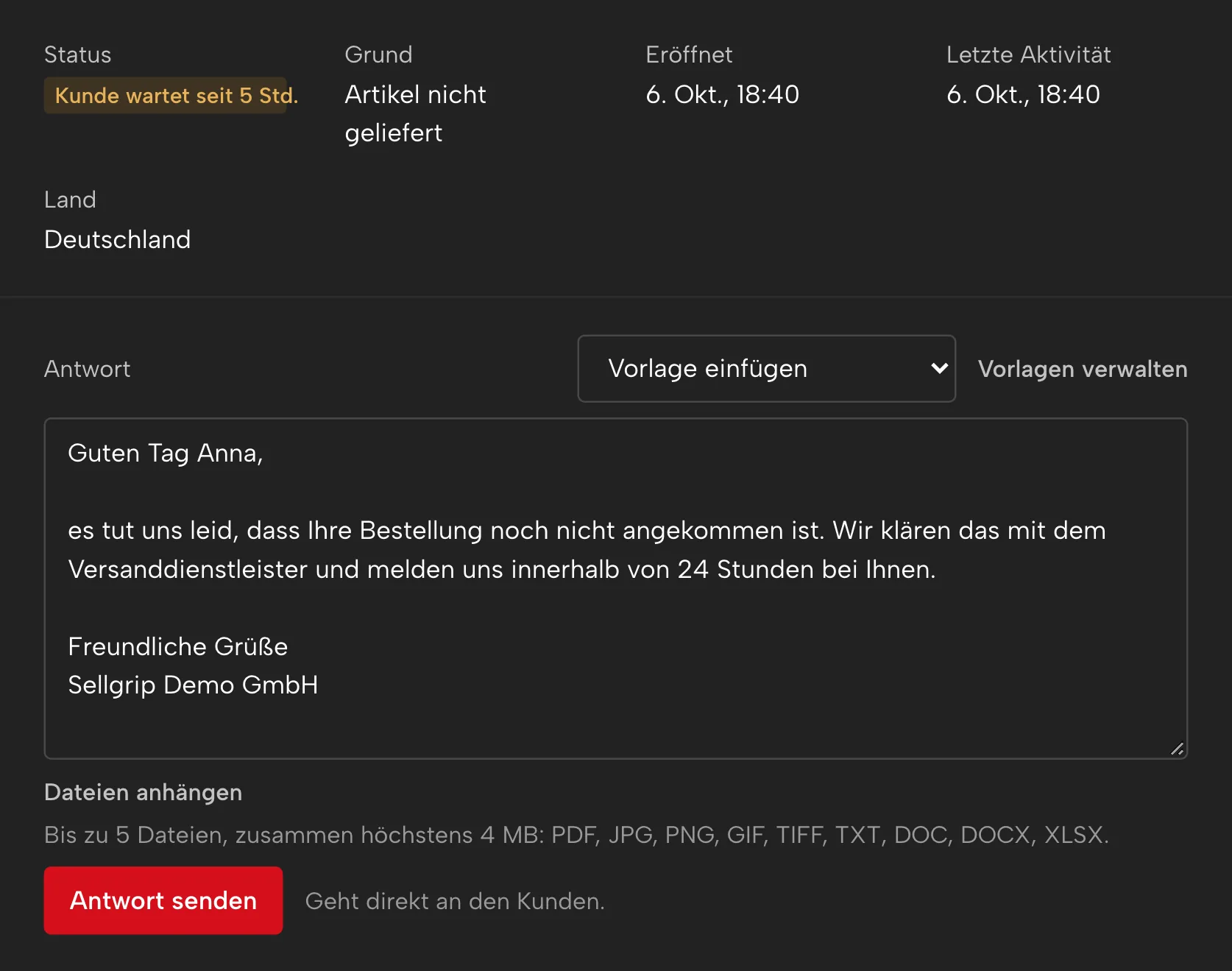Click into the Antwort text area

[615, 588]
